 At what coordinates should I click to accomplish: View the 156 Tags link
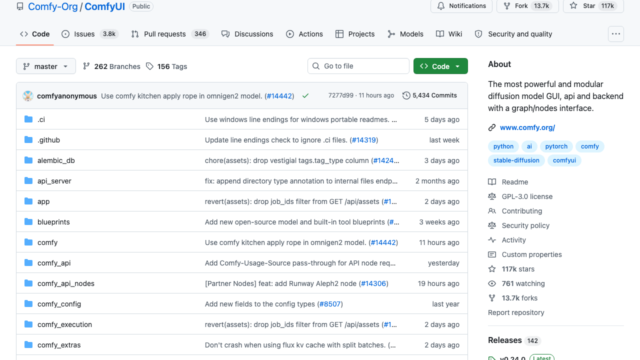tap(167, 66)
